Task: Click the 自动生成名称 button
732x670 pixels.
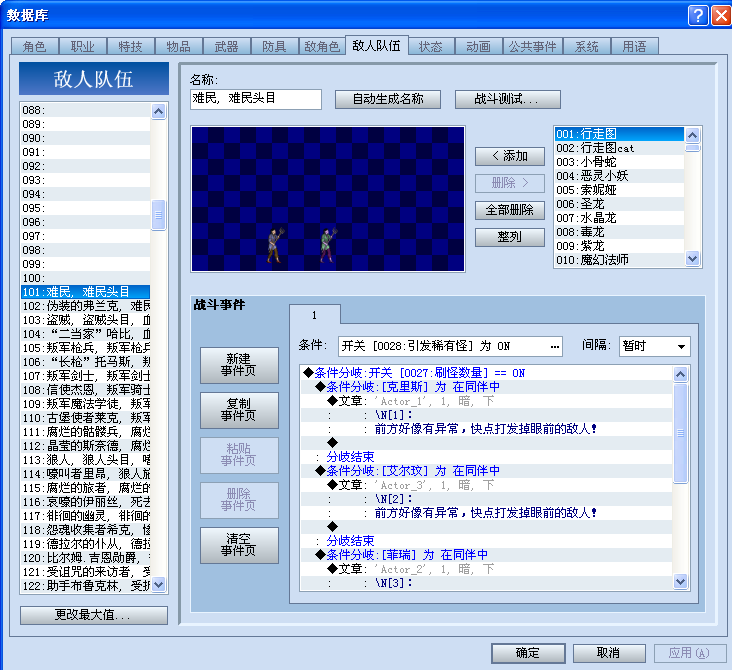Action: [387, 99]
